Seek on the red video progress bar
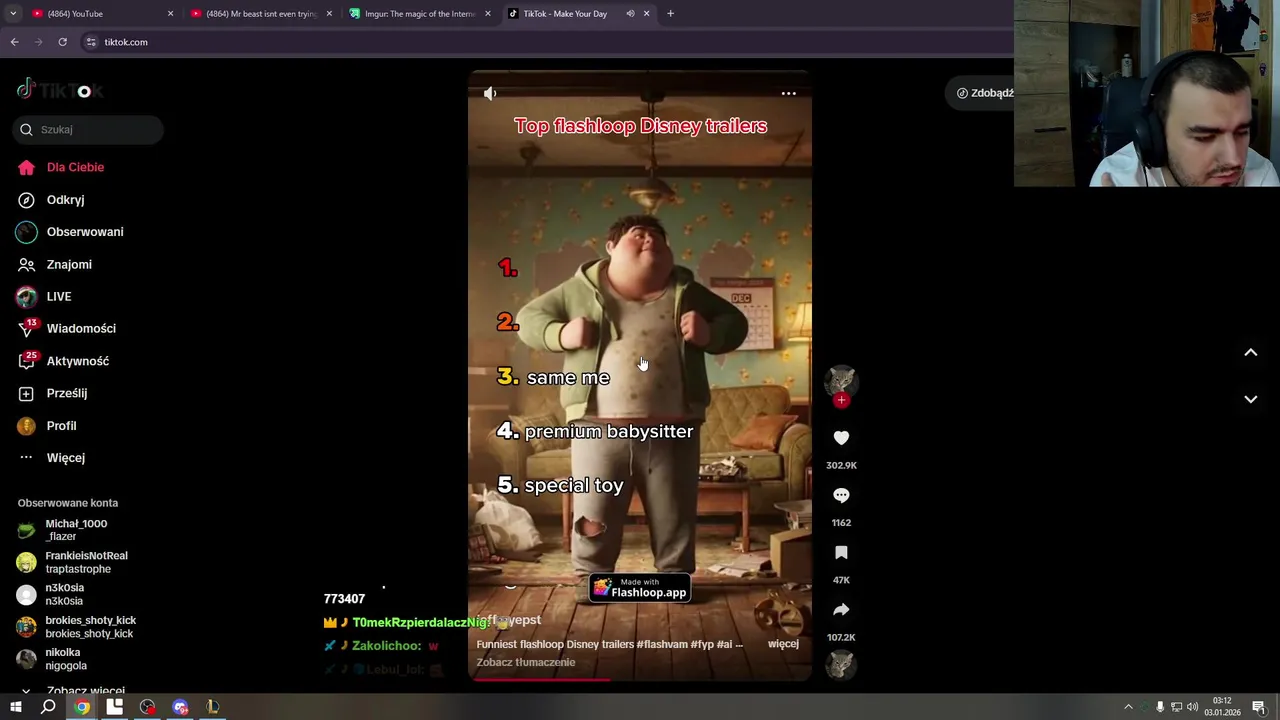 pos(640,679)
